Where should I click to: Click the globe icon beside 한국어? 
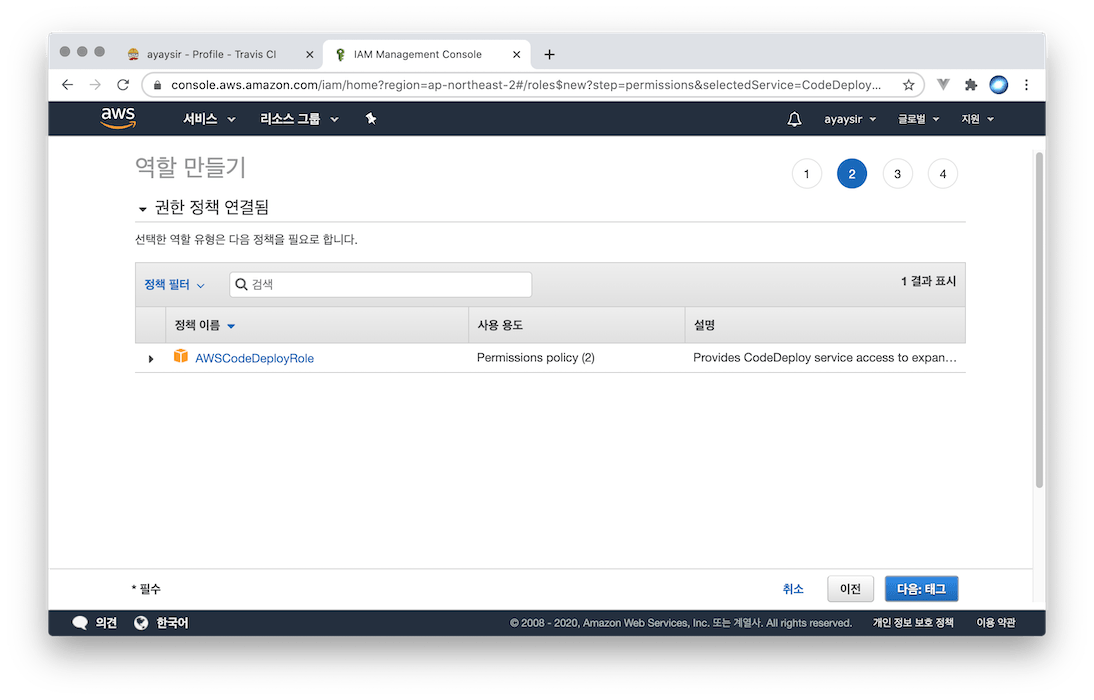141,623
